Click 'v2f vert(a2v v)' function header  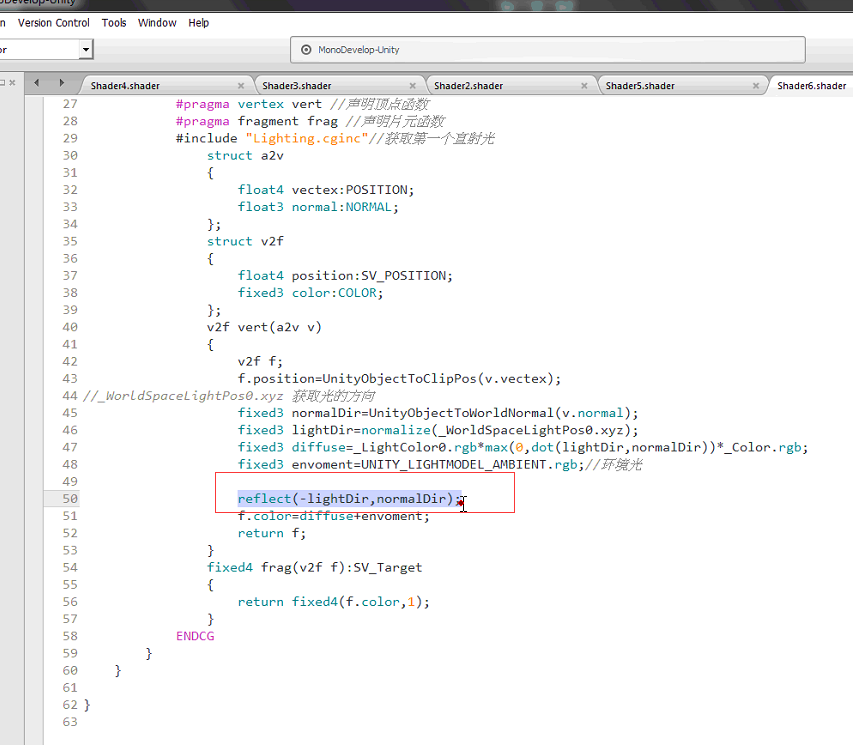tap(264, 327)
